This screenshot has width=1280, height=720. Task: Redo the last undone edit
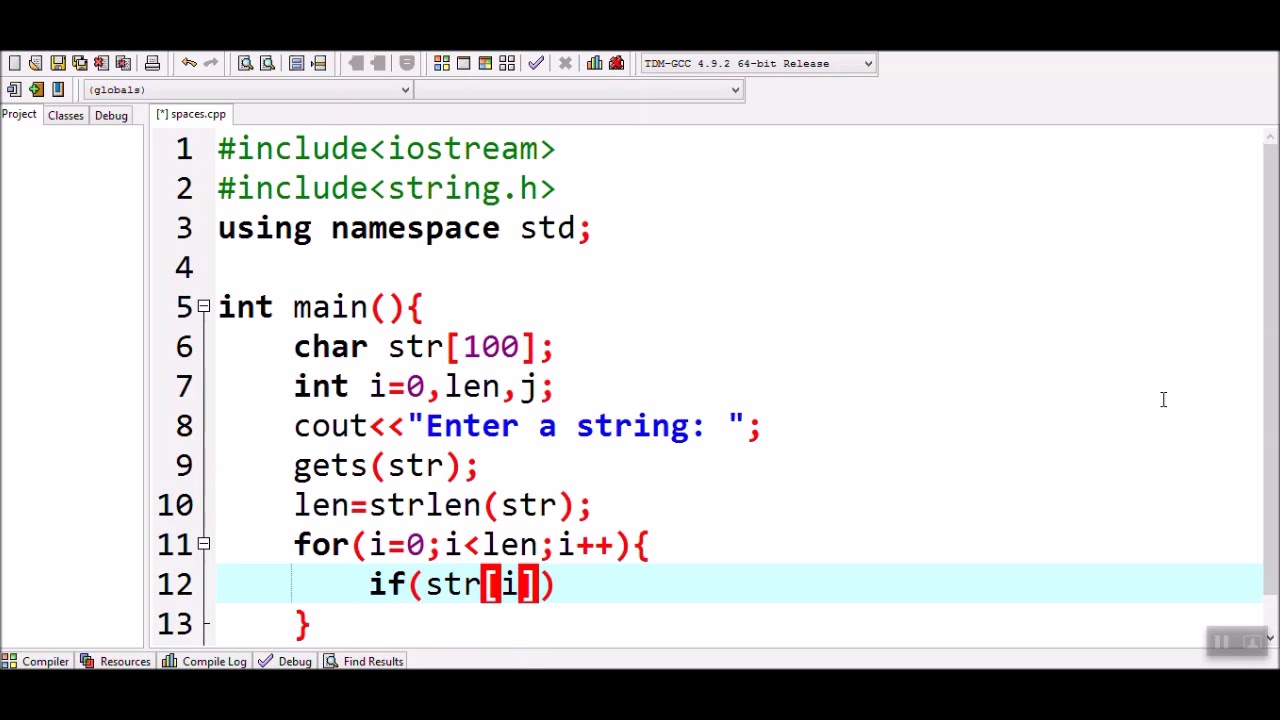pos(210,63)
